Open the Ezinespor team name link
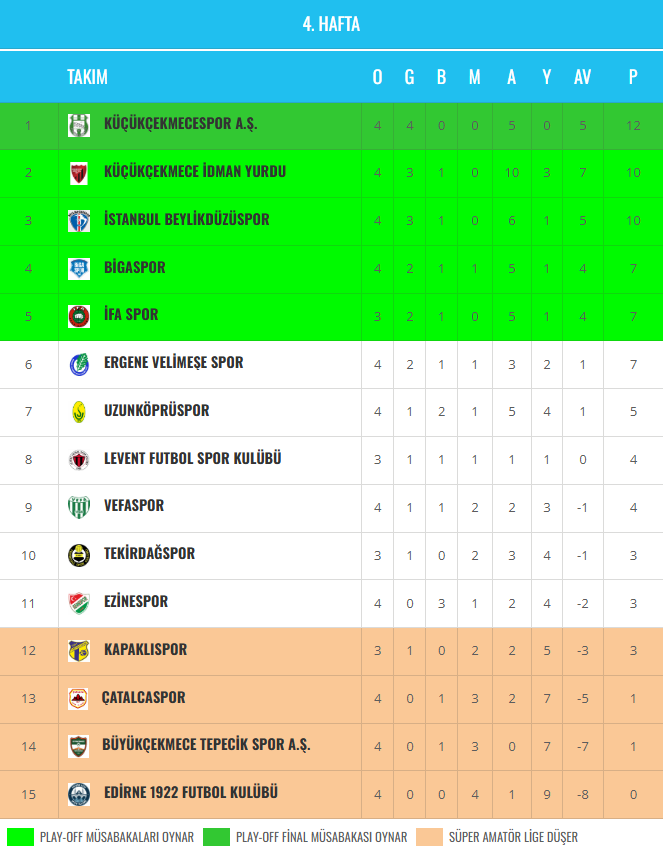Image resolution: width=663 pixels, height=849 pixels. point(136,602)
